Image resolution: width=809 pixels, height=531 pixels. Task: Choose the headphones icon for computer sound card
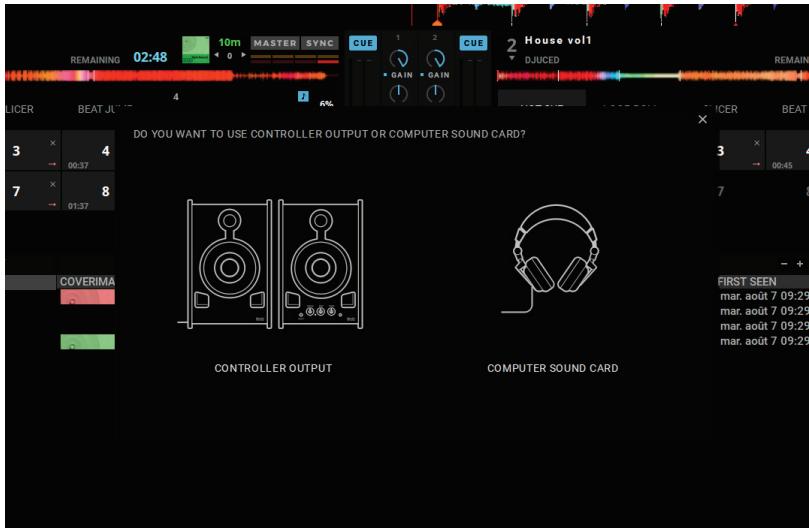click(x=553, y=259)
